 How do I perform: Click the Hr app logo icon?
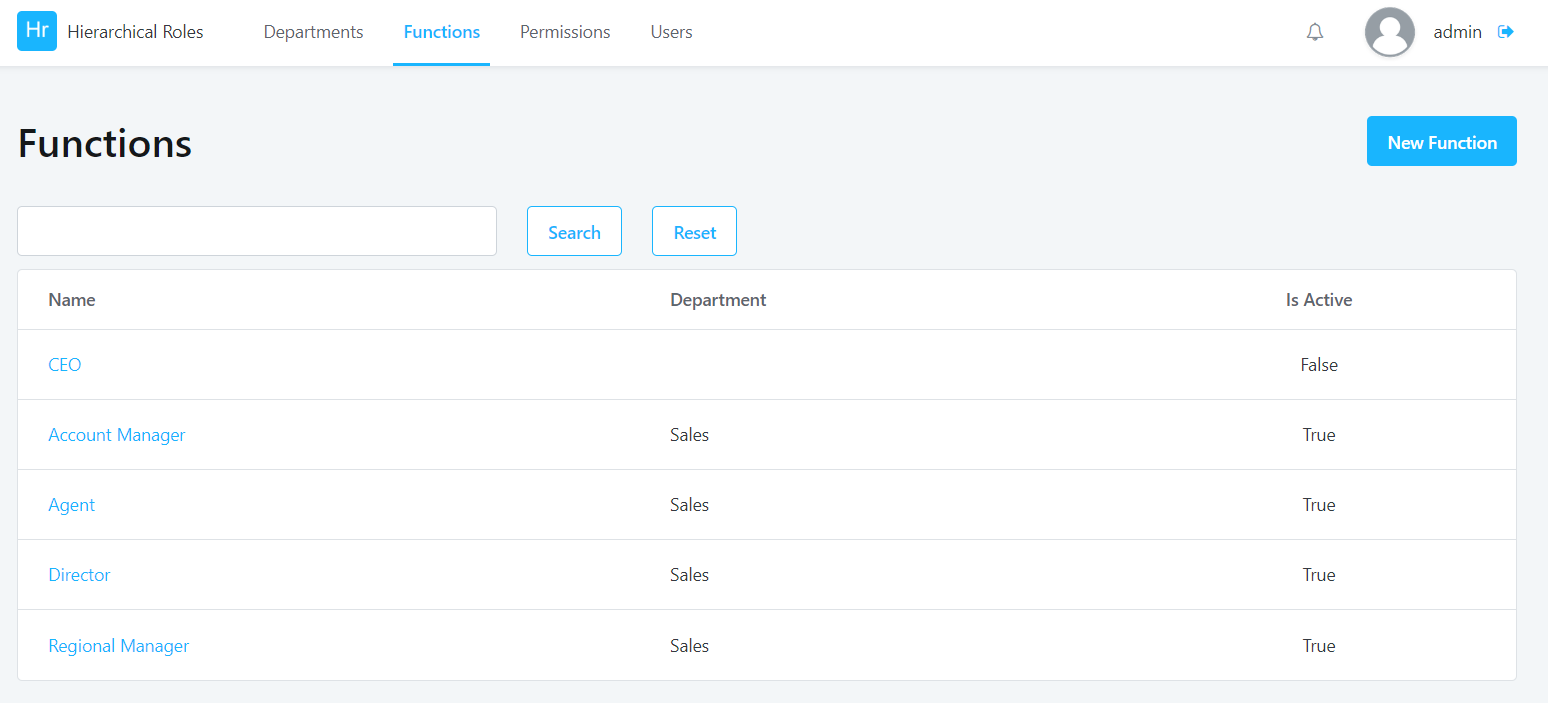(x=36, y=31)
